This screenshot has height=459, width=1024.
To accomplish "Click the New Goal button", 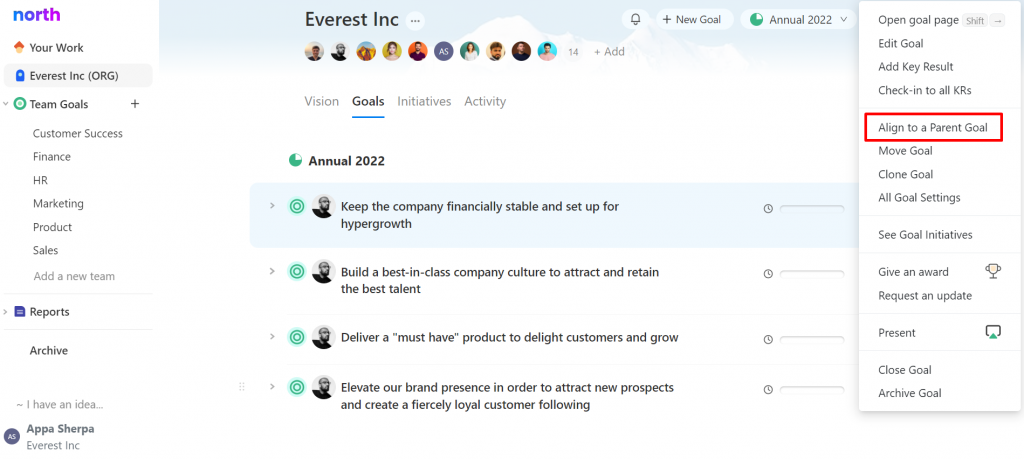I will pos(692,20).
